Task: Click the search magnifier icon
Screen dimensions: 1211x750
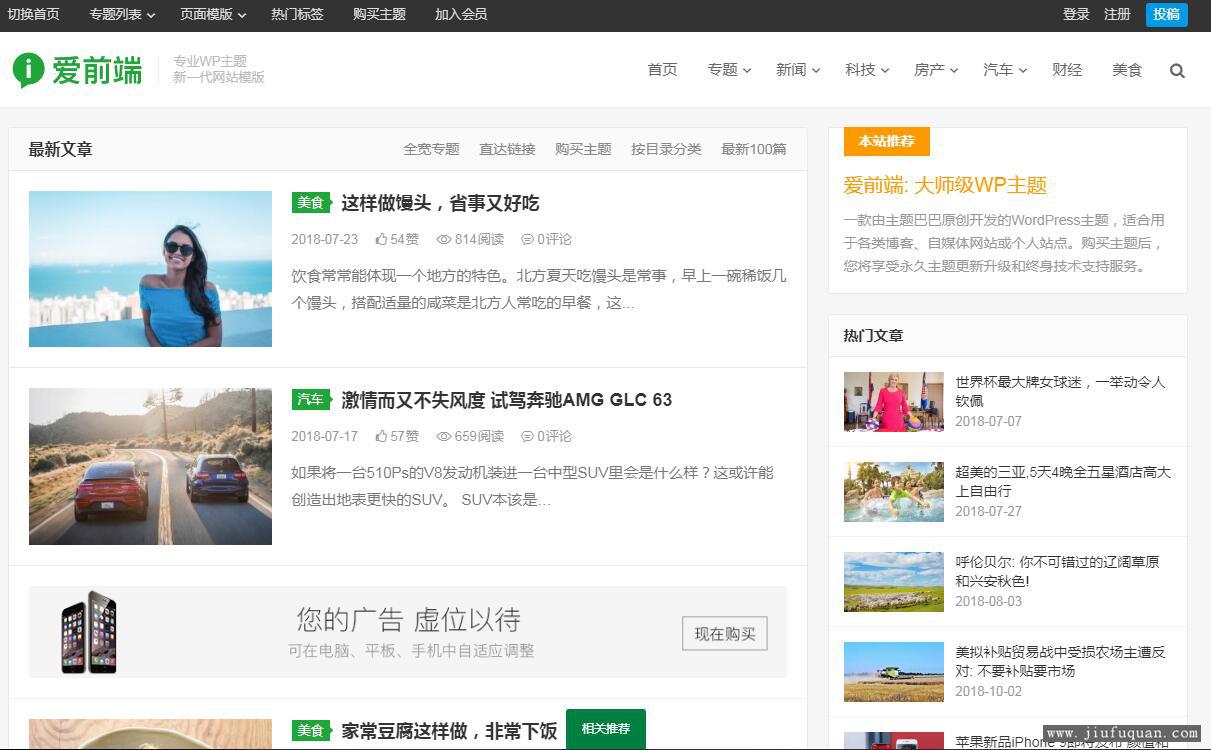Action: tap(1177, 71)
